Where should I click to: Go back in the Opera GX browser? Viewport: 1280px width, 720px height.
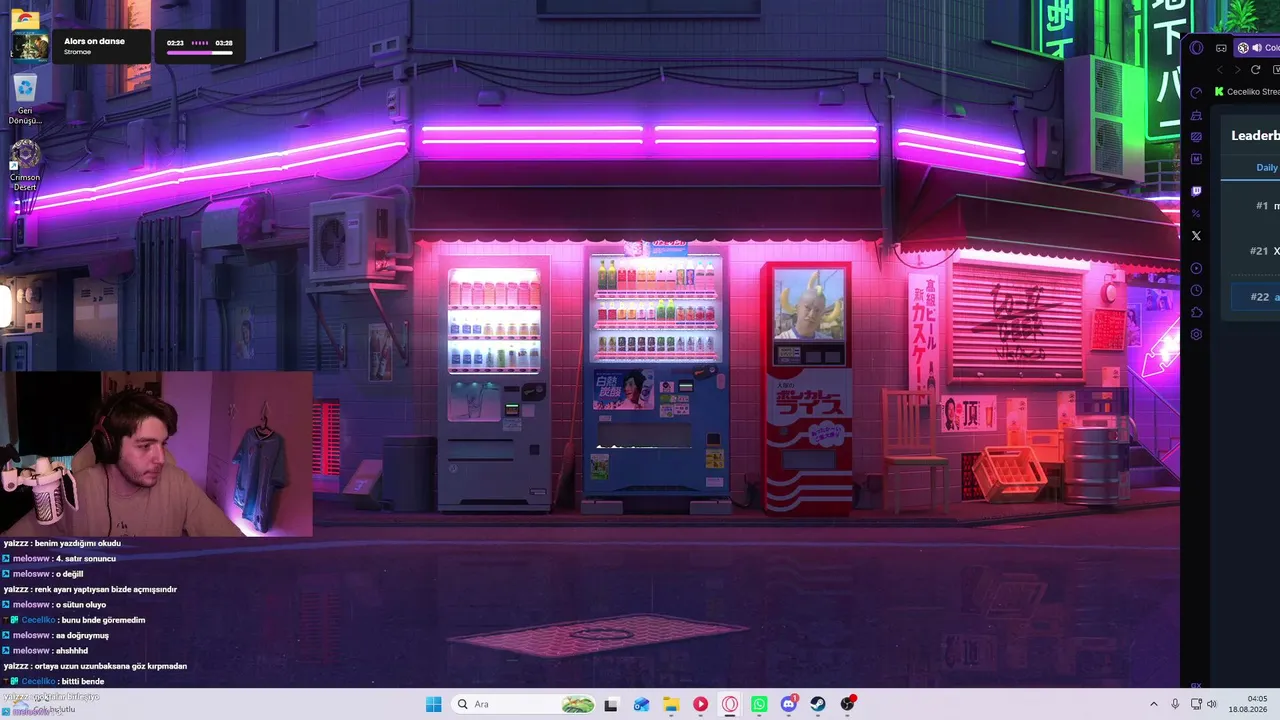point(1220,70)
